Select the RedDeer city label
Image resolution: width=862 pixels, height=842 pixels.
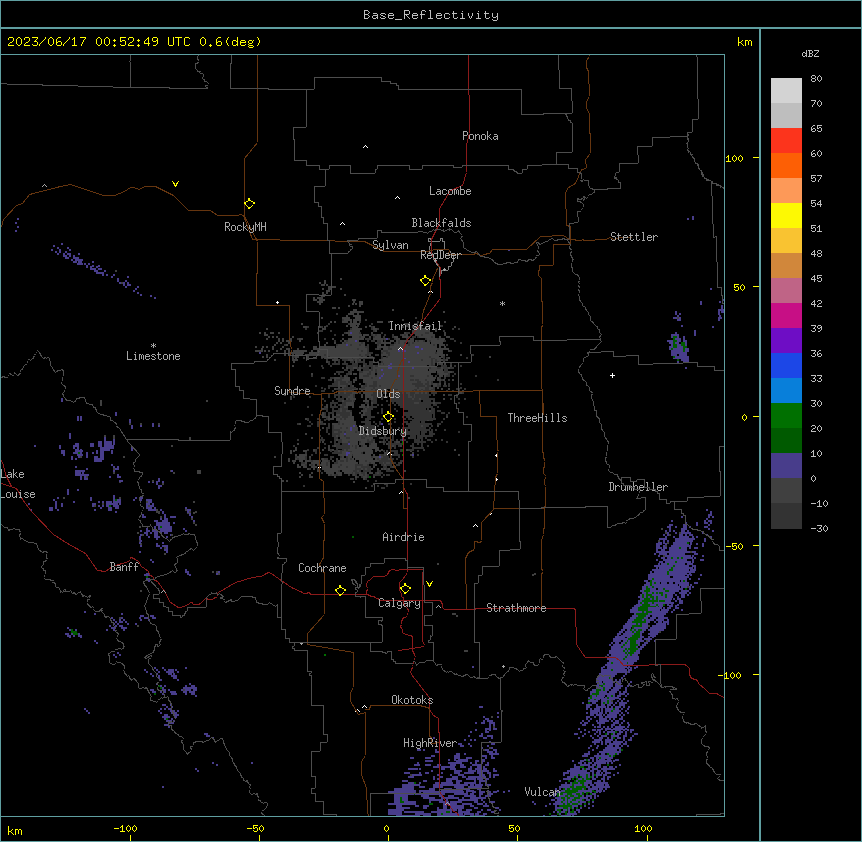pos(440,255)
